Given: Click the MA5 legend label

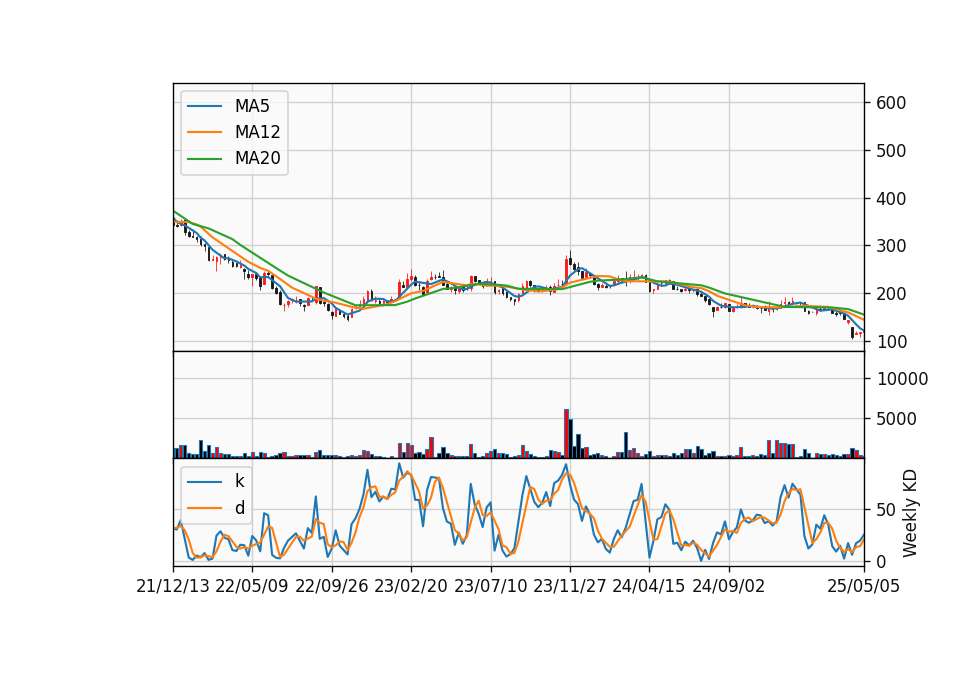Looking at the screenshot, I should [x=252, y=106].
